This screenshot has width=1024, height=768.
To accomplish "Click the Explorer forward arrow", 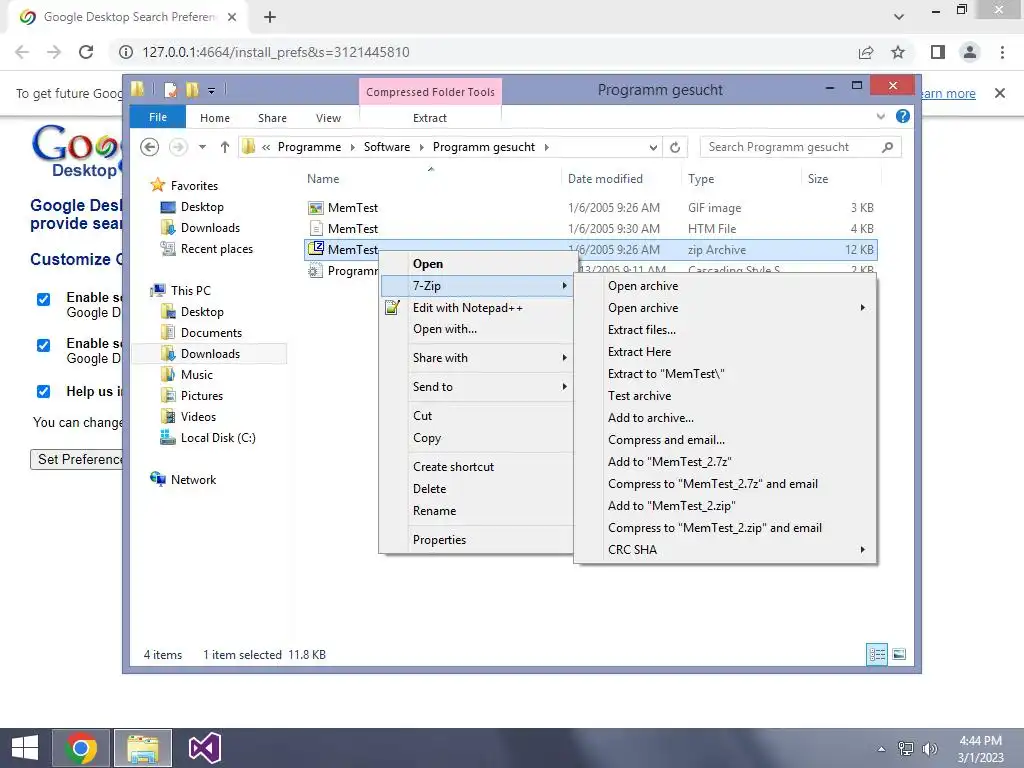I will (178, 147).
